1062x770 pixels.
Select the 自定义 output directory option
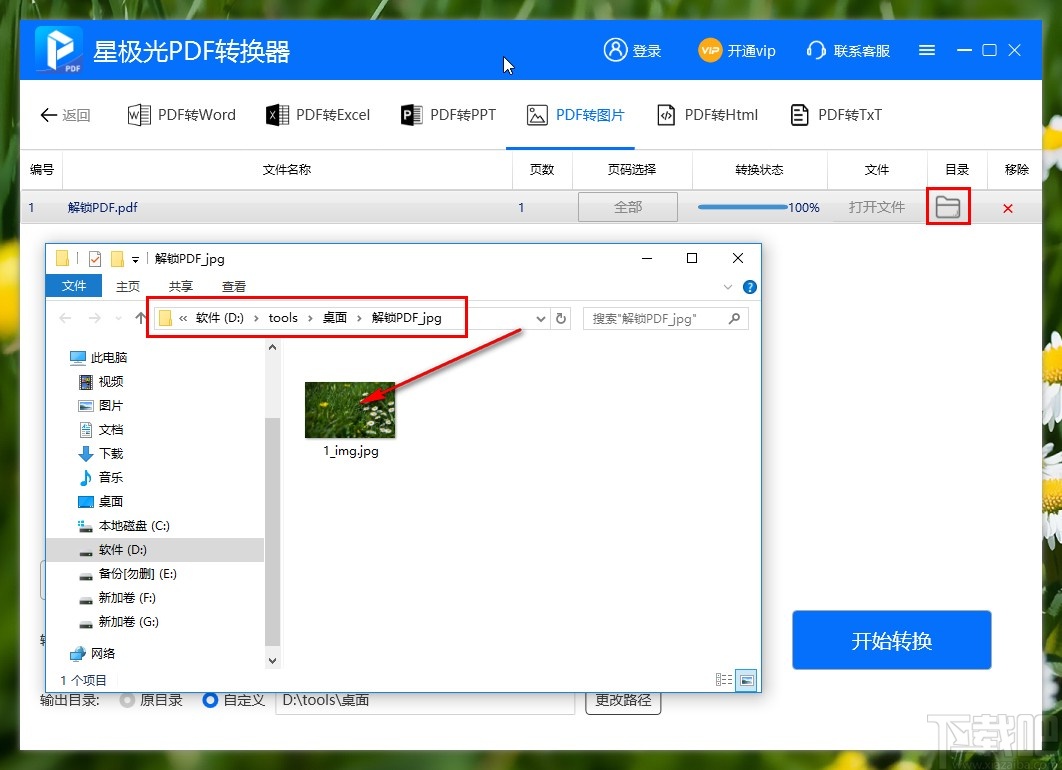click(210, 700)
